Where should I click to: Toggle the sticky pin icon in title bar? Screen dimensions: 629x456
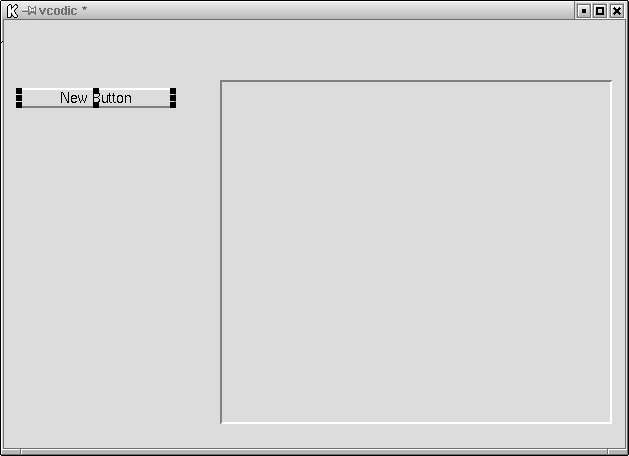[x=29, y=10]
